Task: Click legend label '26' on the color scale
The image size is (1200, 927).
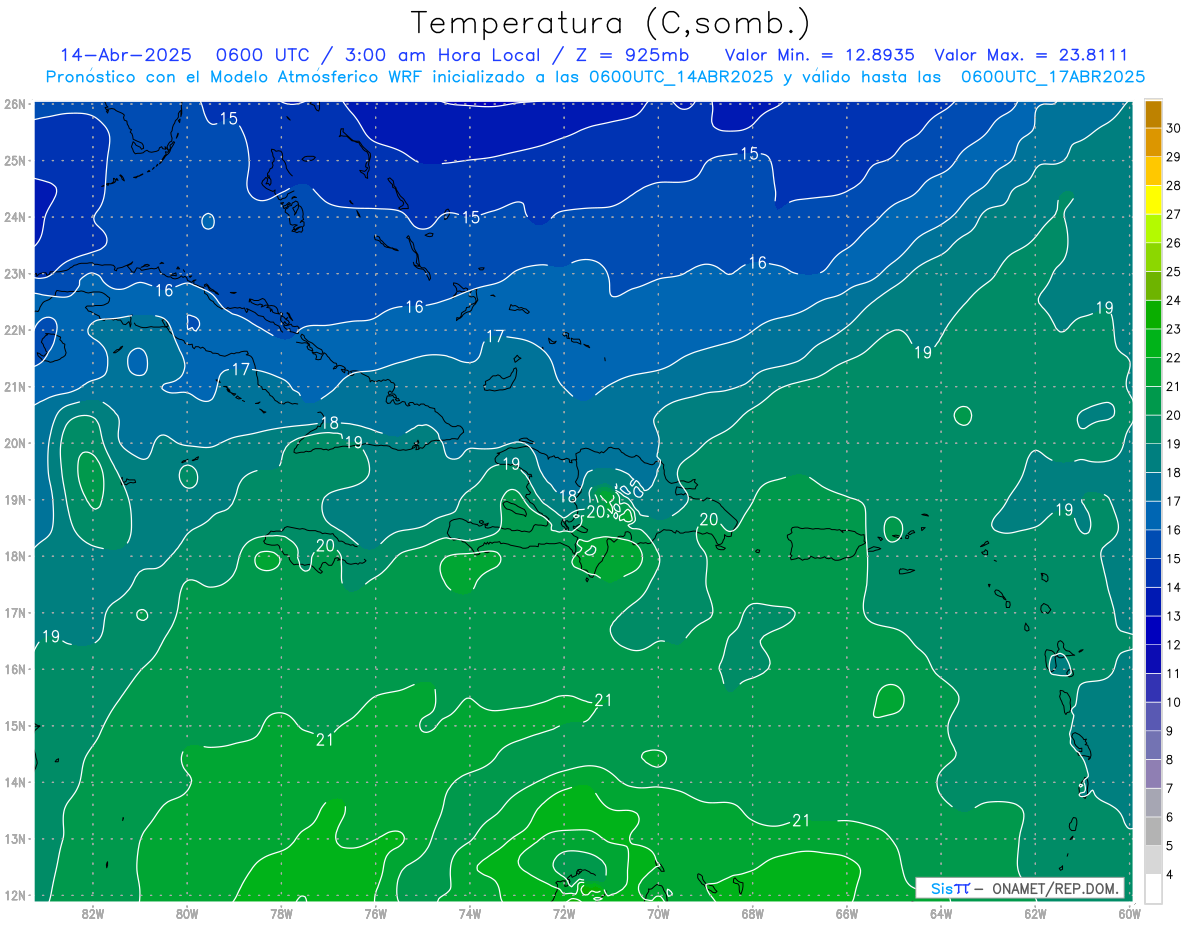Action: pyautogui.click(x=1174, y=243)
